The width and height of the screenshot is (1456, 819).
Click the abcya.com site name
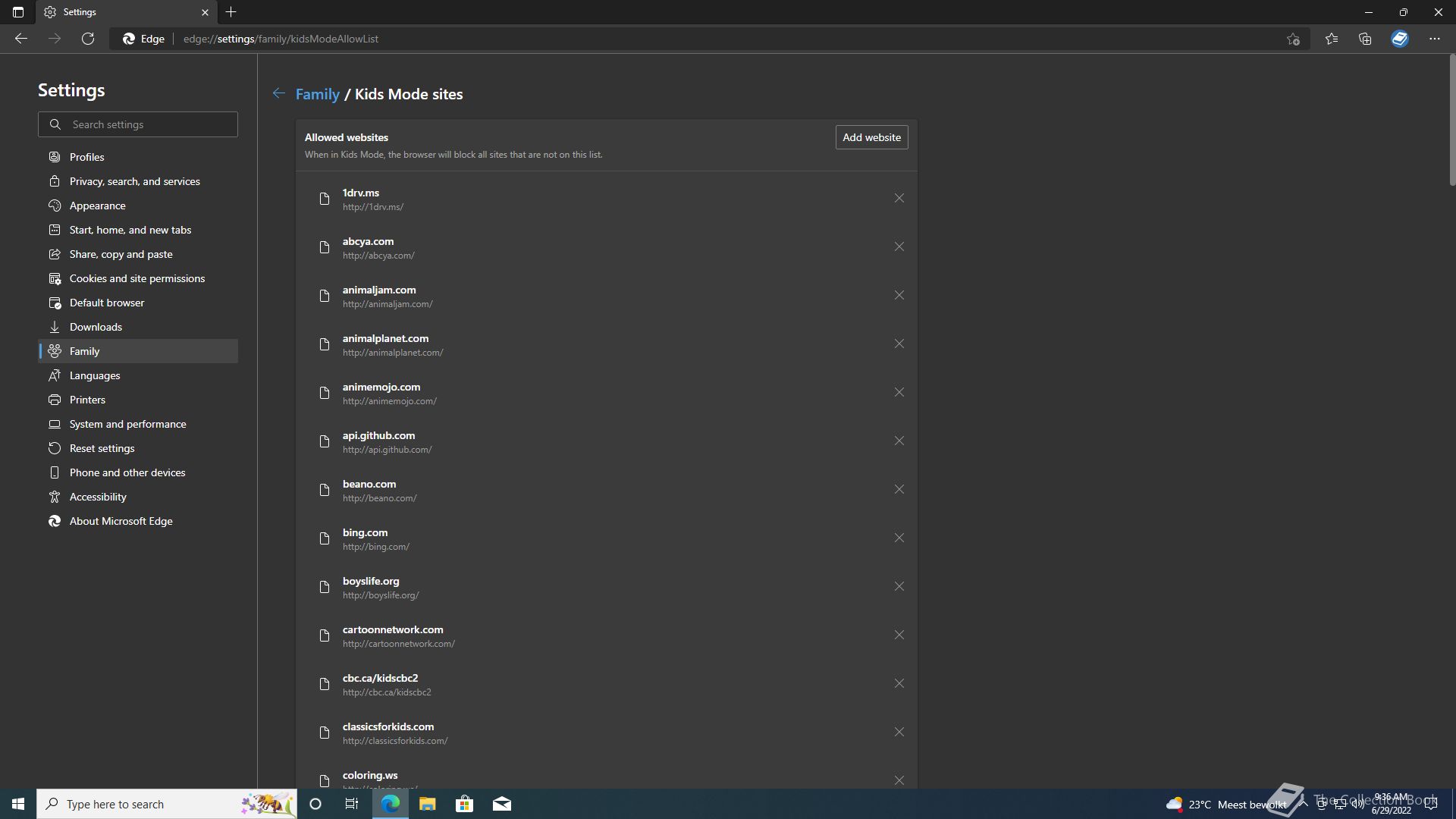pos(368,241)
